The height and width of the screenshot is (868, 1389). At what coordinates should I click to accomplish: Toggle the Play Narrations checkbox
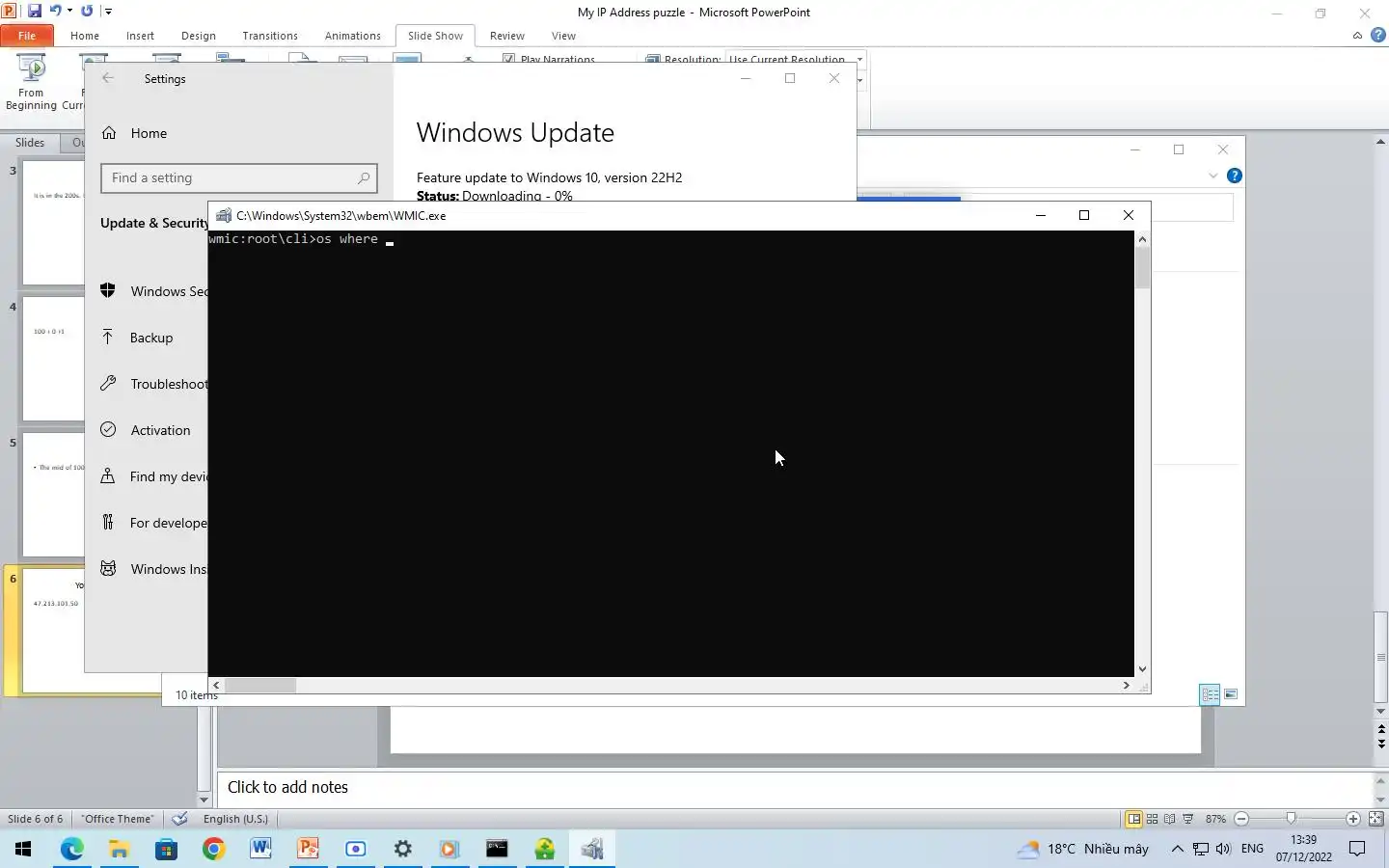tap(509, 59)
